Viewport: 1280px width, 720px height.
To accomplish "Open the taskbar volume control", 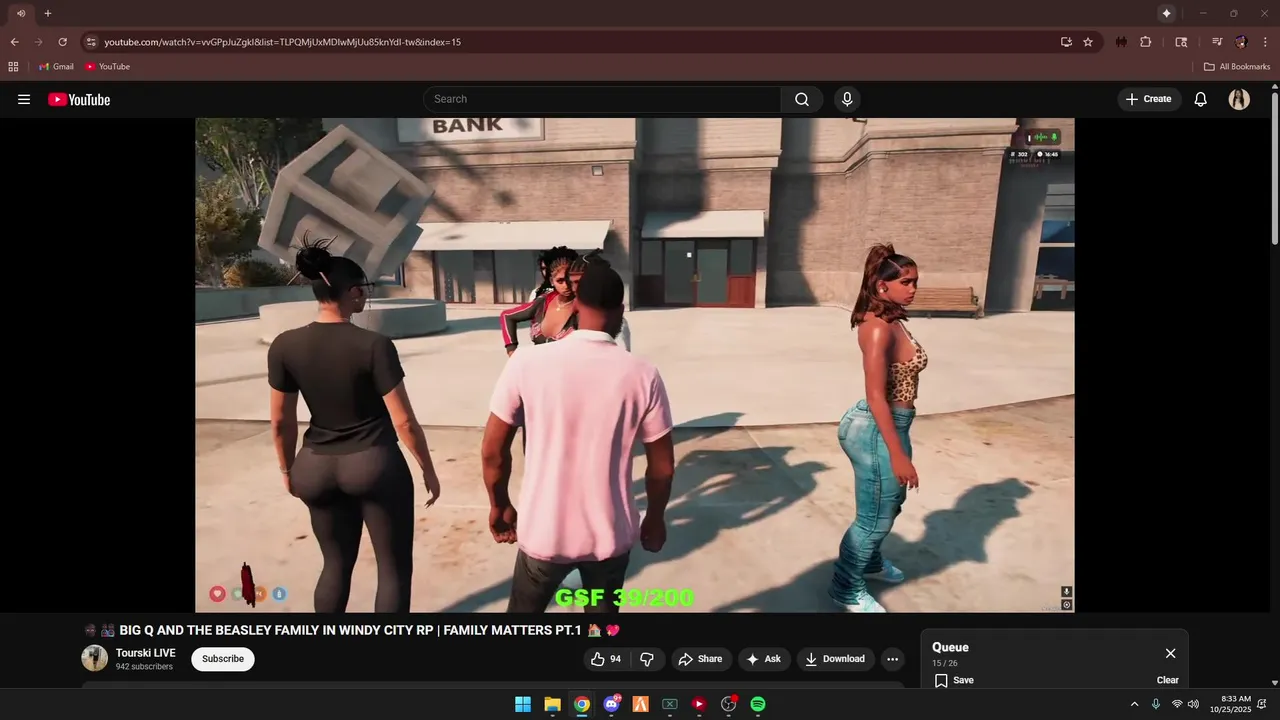I will coord(1193,704).
